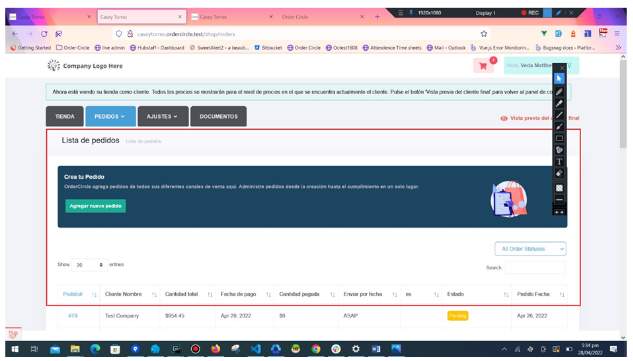
Task: Open Bitbucket bookmark
Action: pos(268,48)
